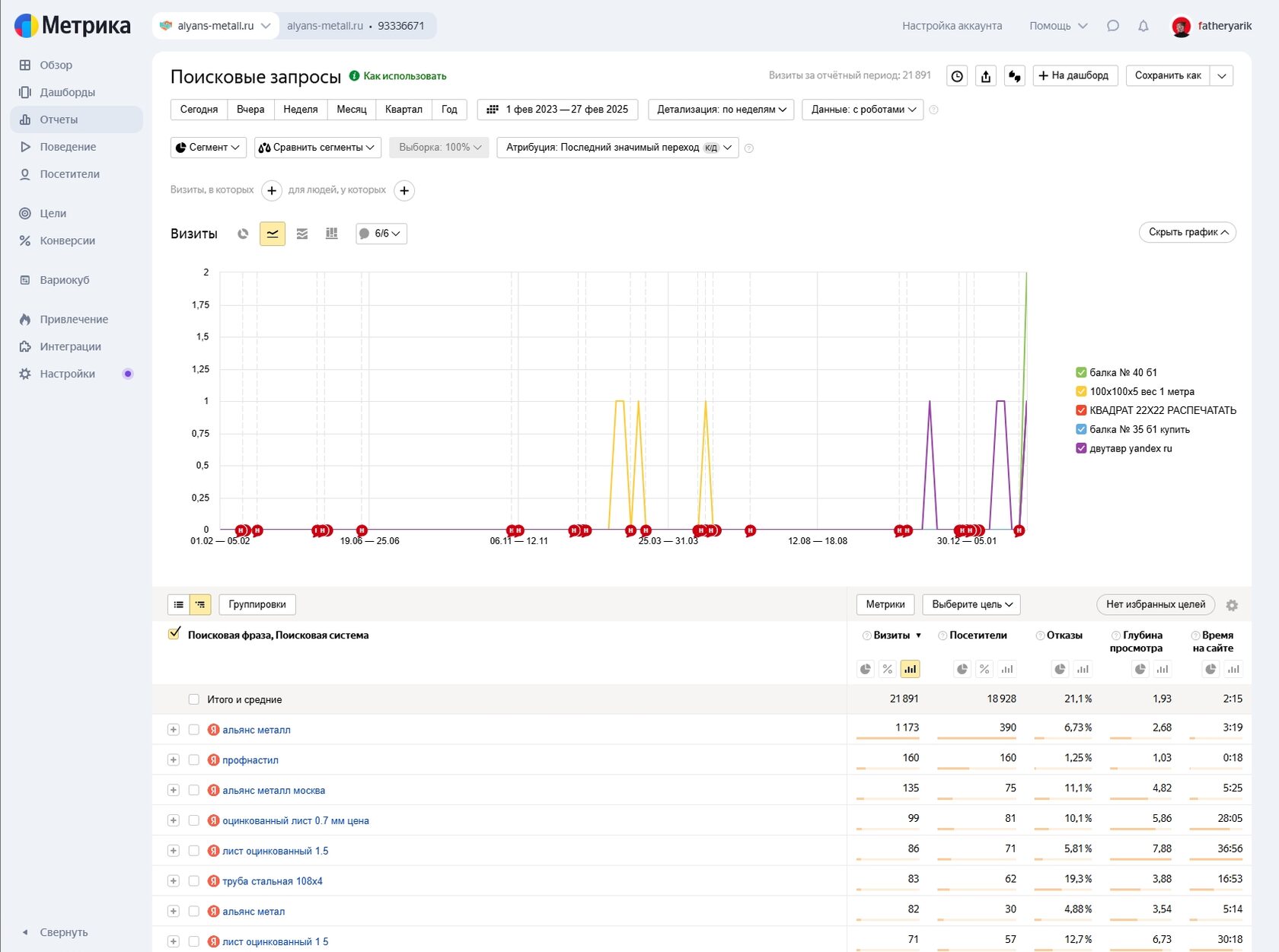Tick the 'Итого и средние' checkbox
The image size is (1279, 952).
click(194, 699)
